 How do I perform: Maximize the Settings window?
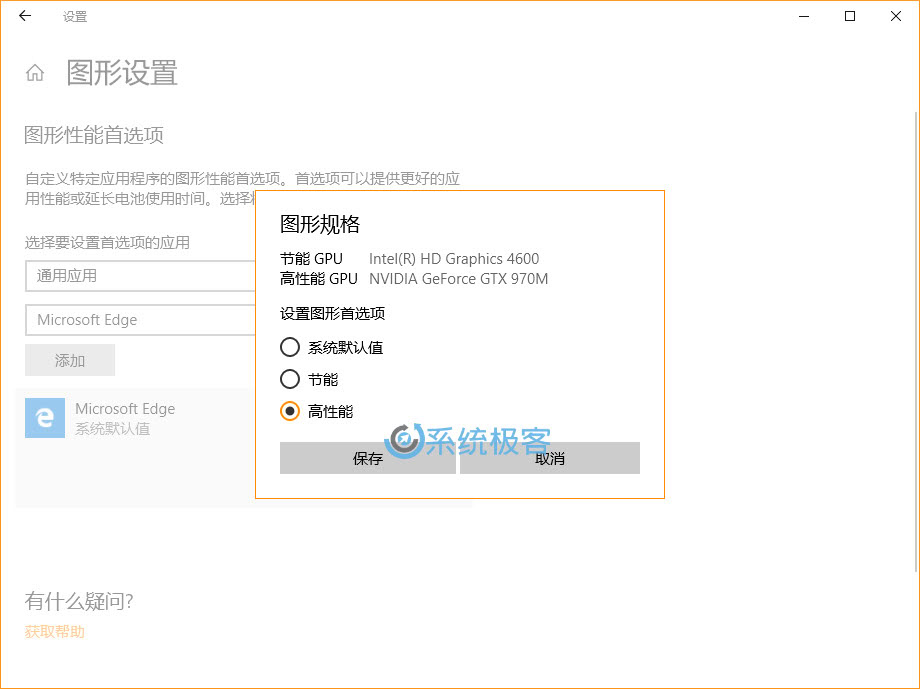tap(850, 16)
